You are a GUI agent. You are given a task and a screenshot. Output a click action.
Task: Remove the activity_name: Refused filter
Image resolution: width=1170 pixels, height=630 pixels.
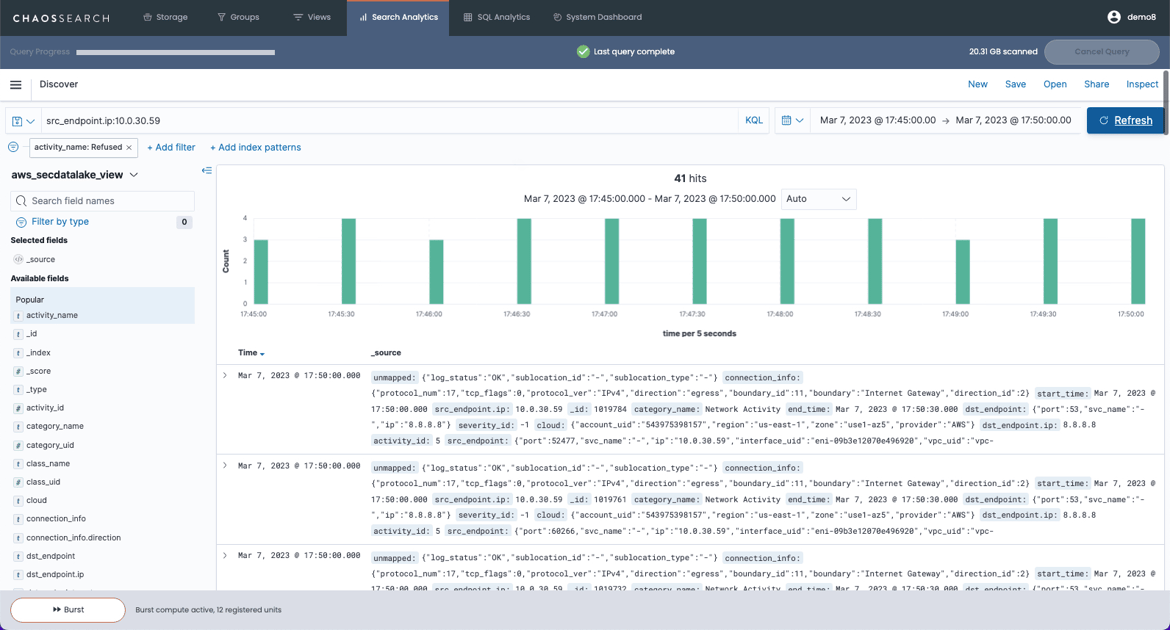[x=129, y=148]
